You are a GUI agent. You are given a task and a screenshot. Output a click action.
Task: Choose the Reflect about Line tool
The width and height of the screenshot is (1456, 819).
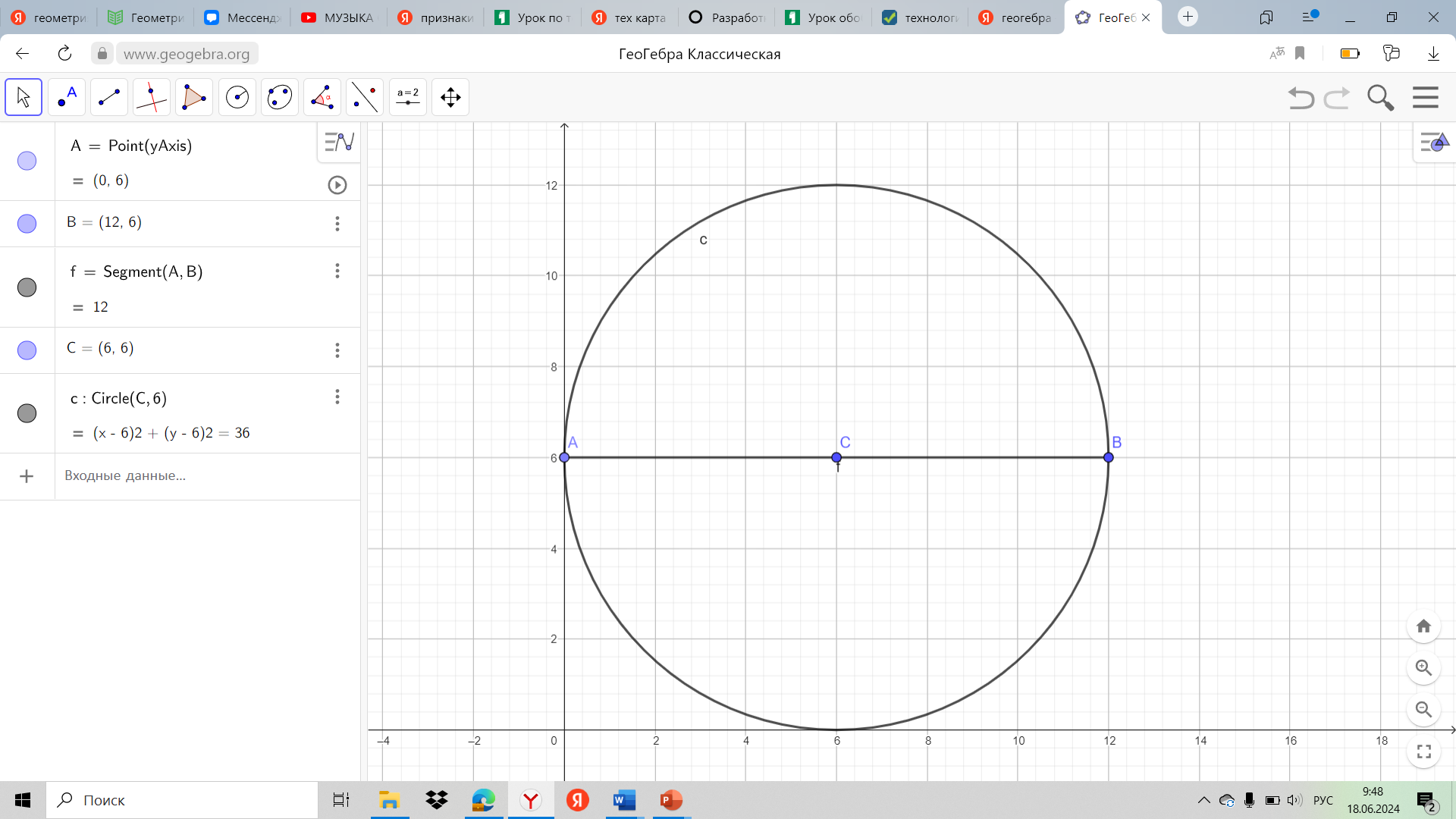click(365, 97)
